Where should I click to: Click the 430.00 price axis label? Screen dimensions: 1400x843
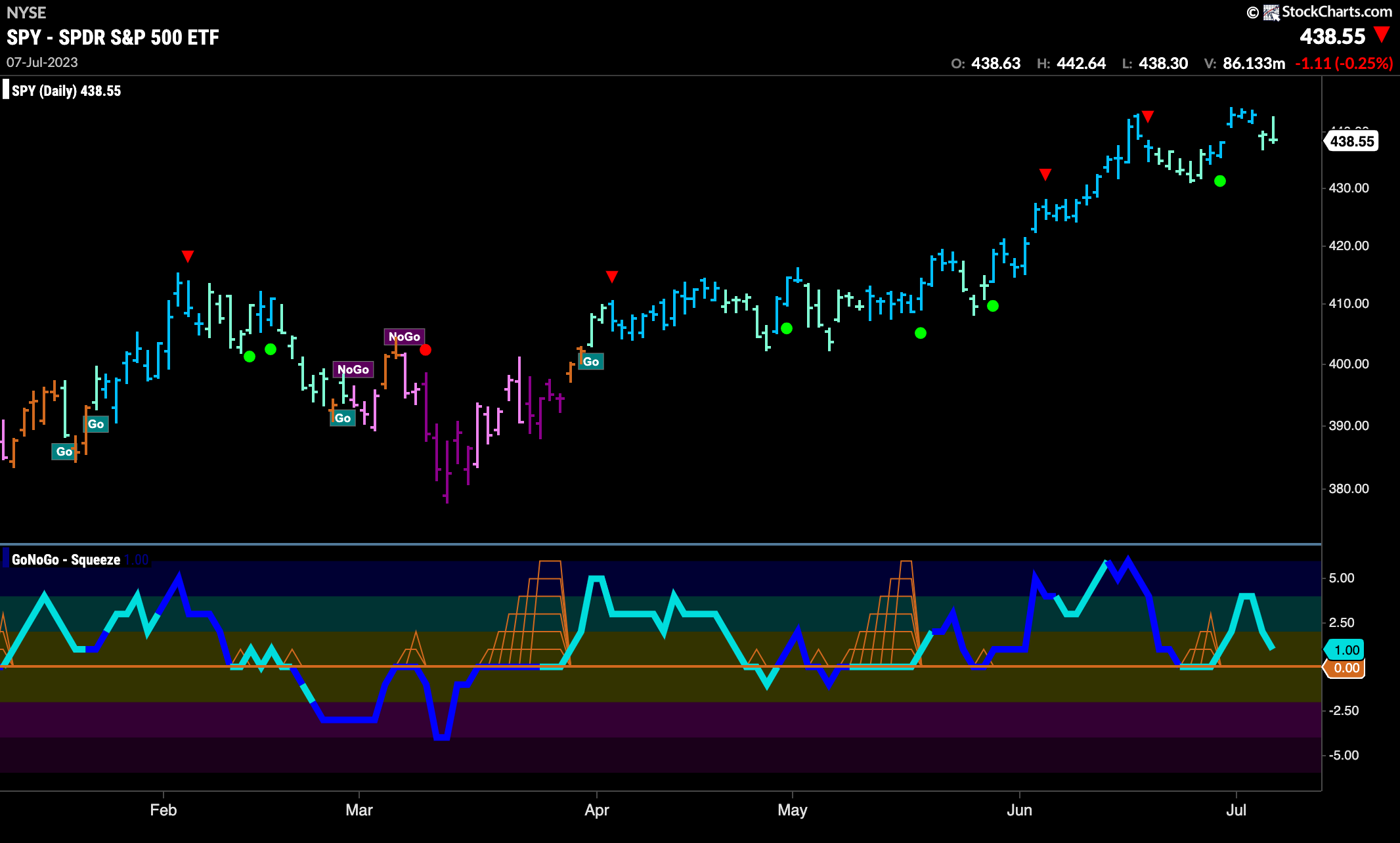(x=1349, y=188)
